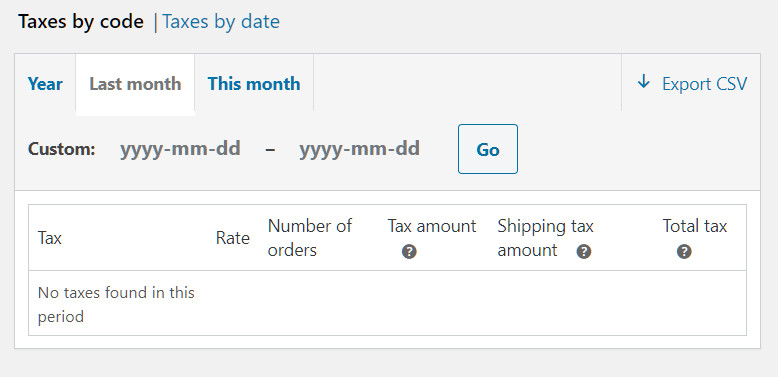The height and width of the screenshot is (377, 778).
Task: Click the Tax column header
Action: (50, 238)
